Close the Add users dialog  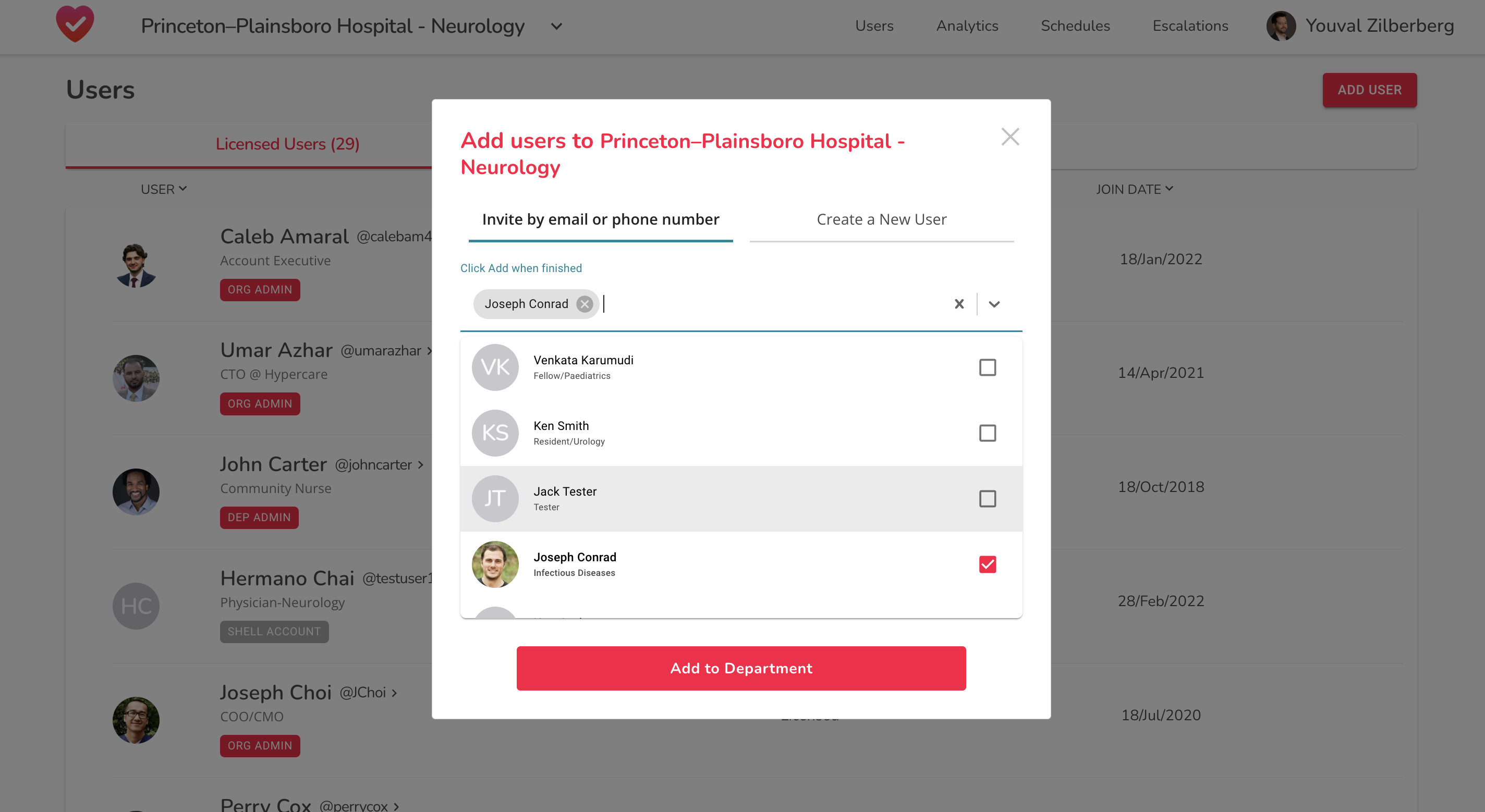(x=1010, y=137)
